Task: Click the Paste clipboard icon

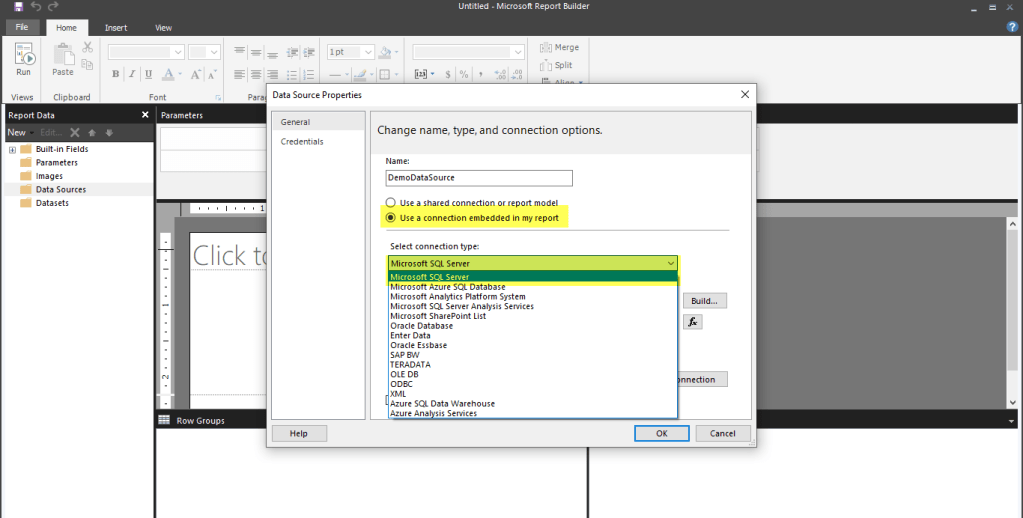Action: click(x=63, y=54)
